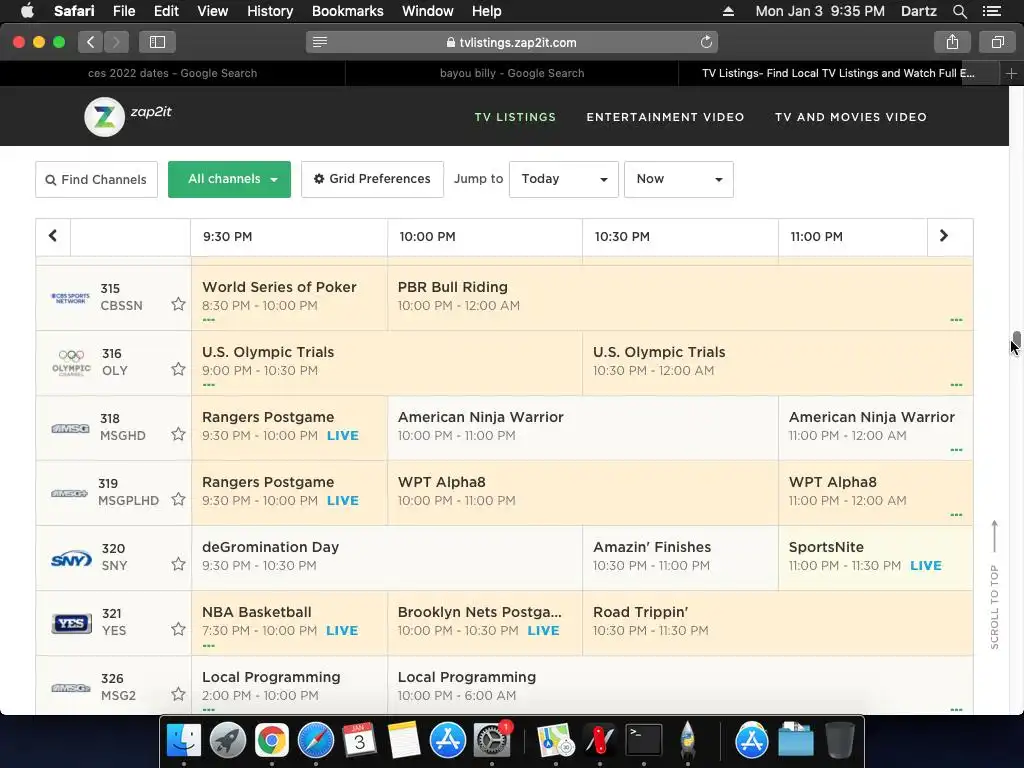
Task: Open WPT Alpha8 10:00 PM listing
Action: 583,492
